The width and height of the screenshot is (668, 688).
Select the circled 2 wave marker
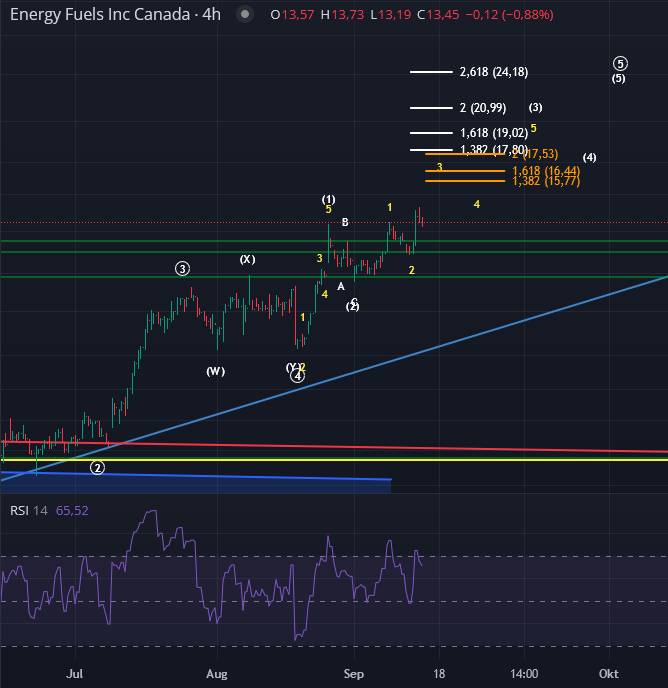tap(97, 467)
